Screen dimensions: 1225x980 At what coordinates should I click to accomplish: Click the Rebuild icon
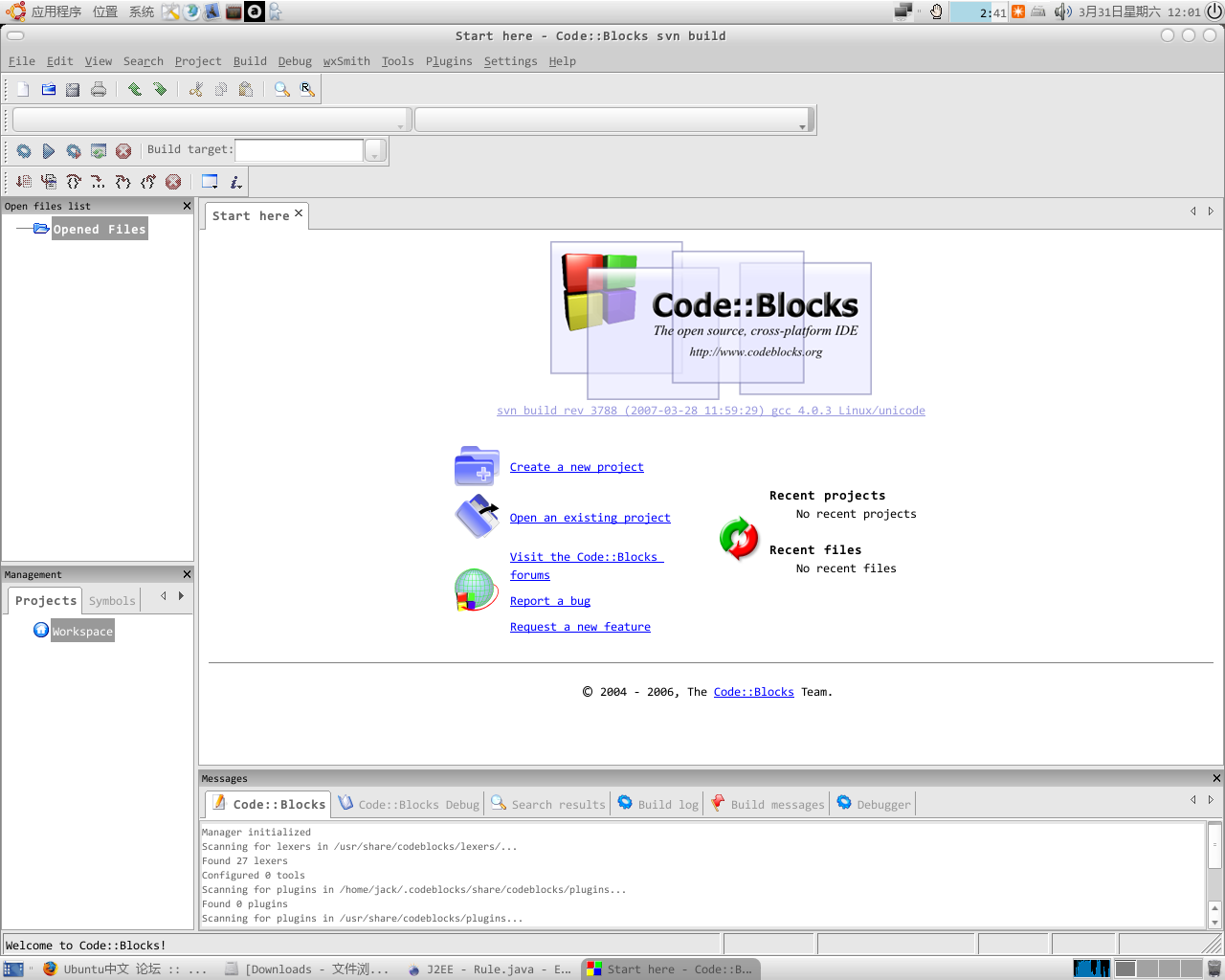[x=99, y=151]
